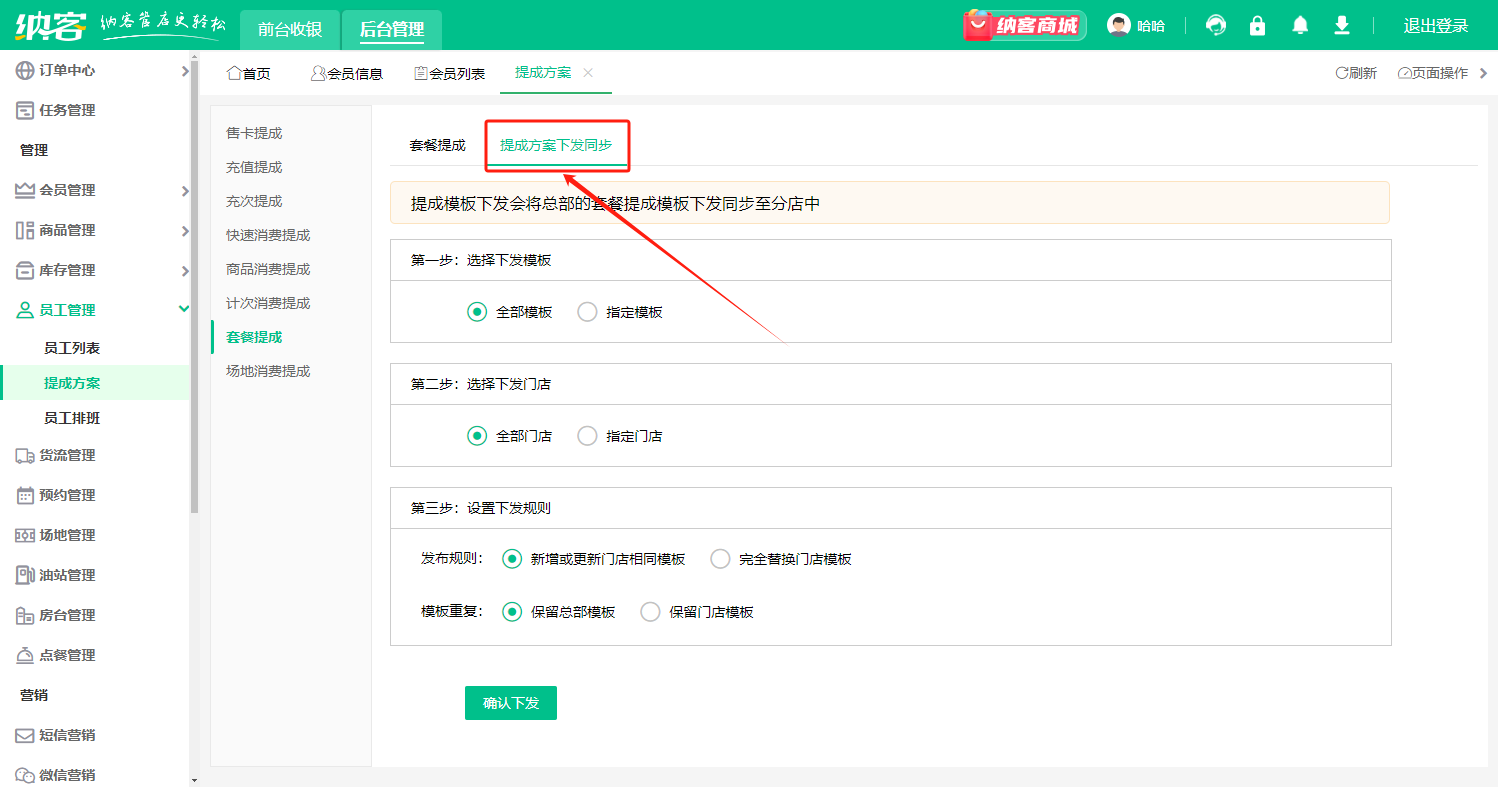Screen dimensions: 1498x787
Task: Click the user avatar icon
Action: [x=1118, y=26]
